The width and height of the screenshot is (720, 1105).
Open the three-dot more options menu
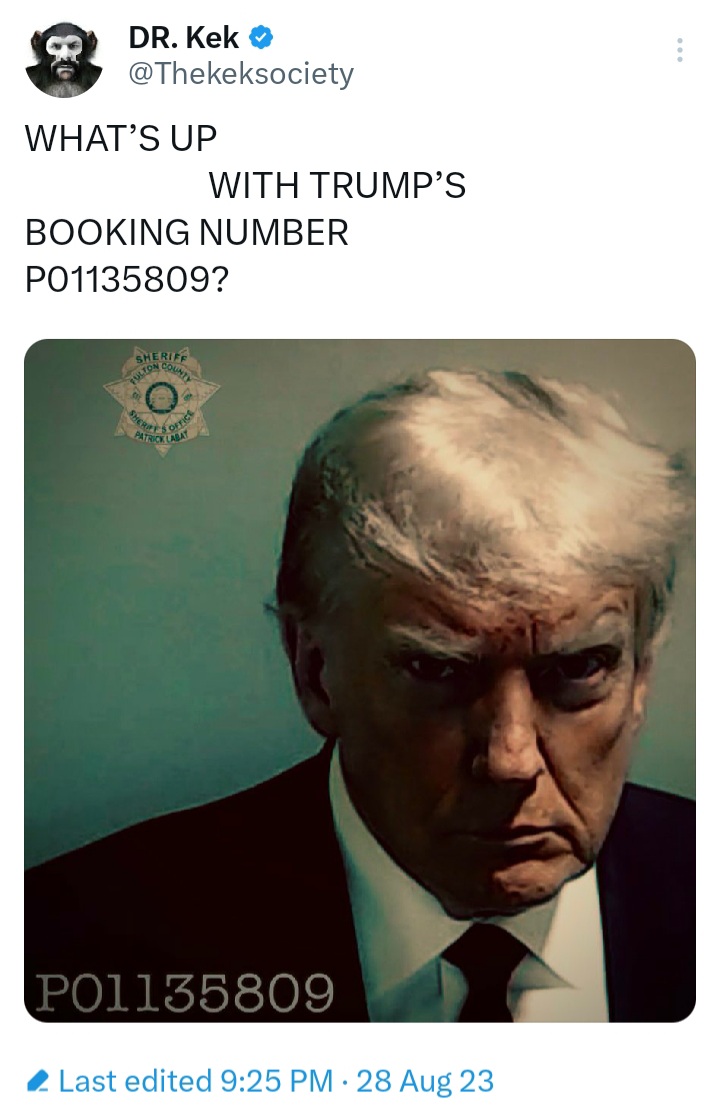679,50
